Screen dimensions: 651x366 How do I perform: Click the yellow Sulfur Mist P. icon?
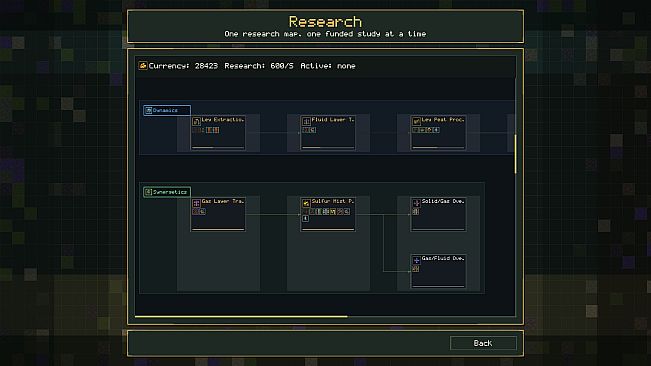point(306,203)
